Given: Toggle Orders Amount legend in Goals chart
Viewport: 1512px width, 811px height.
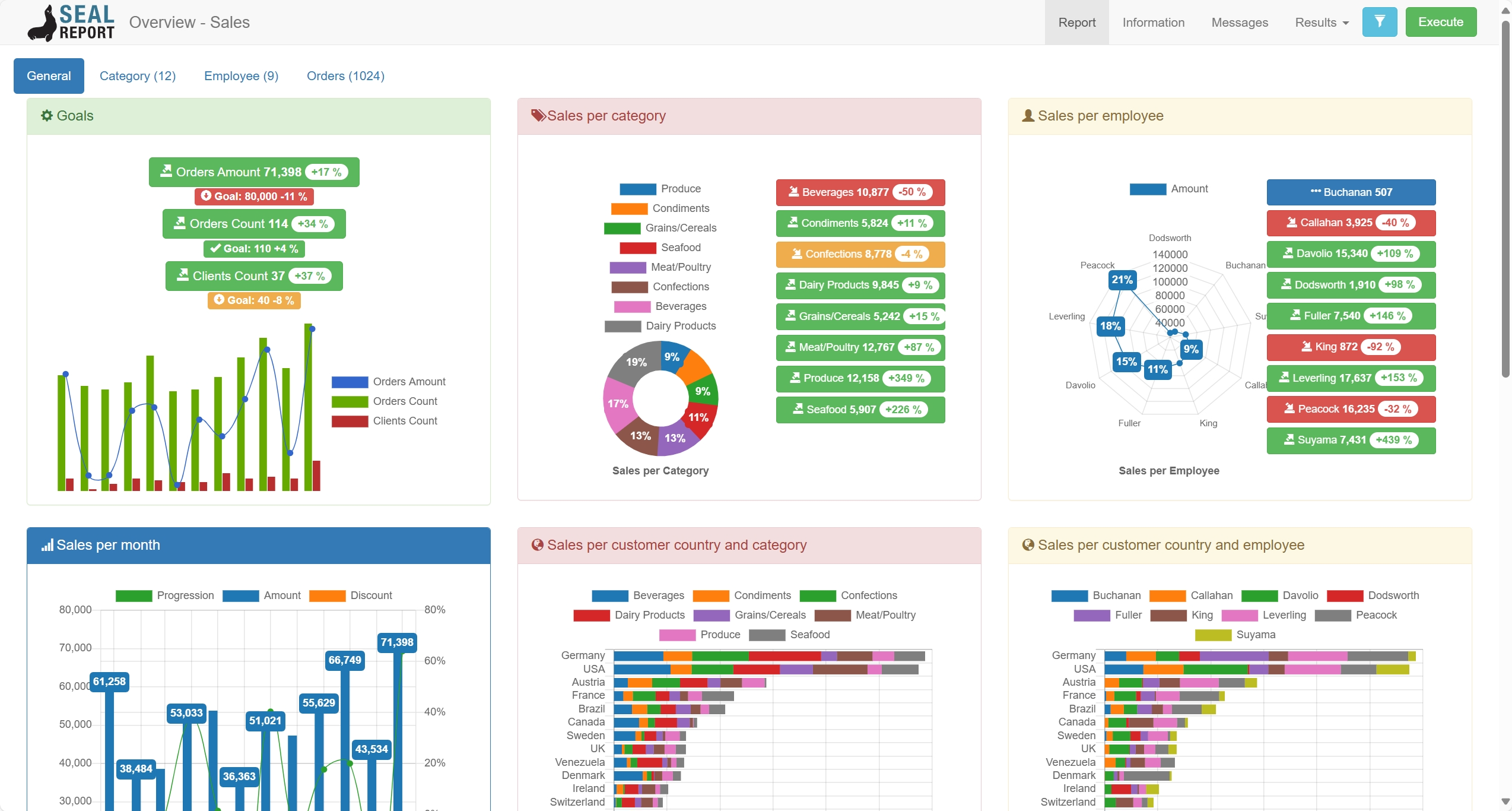Looking at the screenshot, I should point(388,382).
